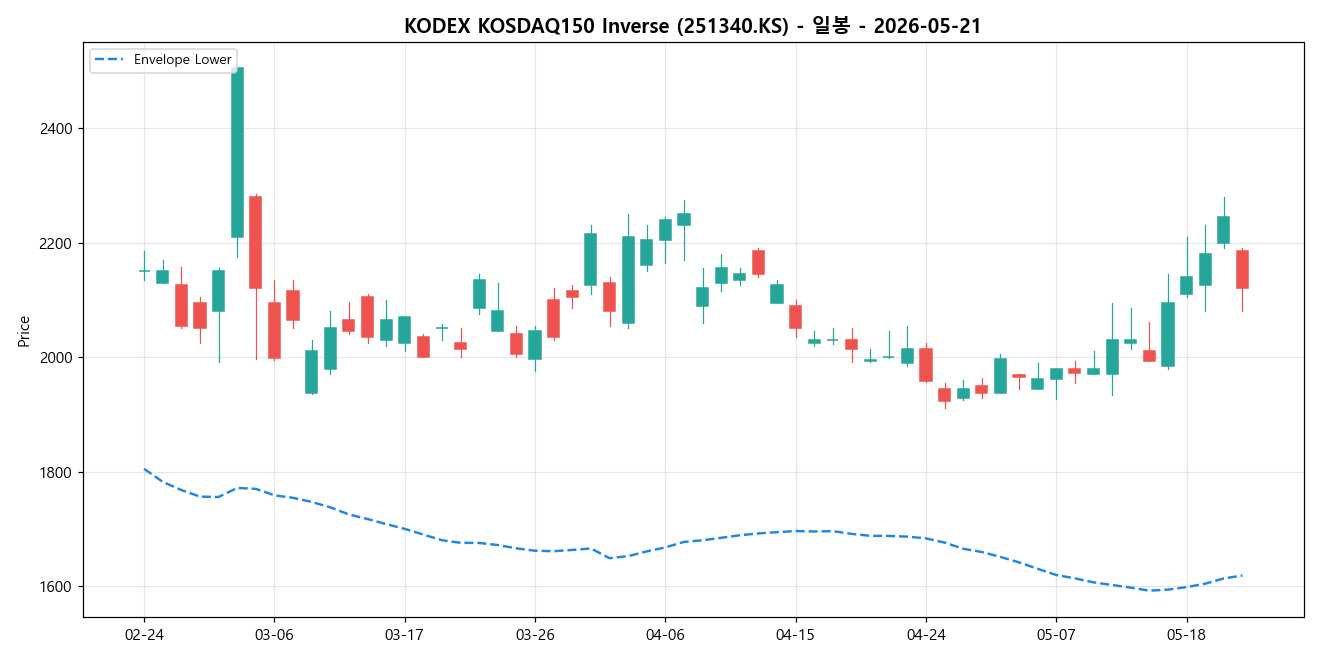Screen dimensions: 1320x660
Task: Click the 03-17 x-axis date label
Action: coord(404,635)
